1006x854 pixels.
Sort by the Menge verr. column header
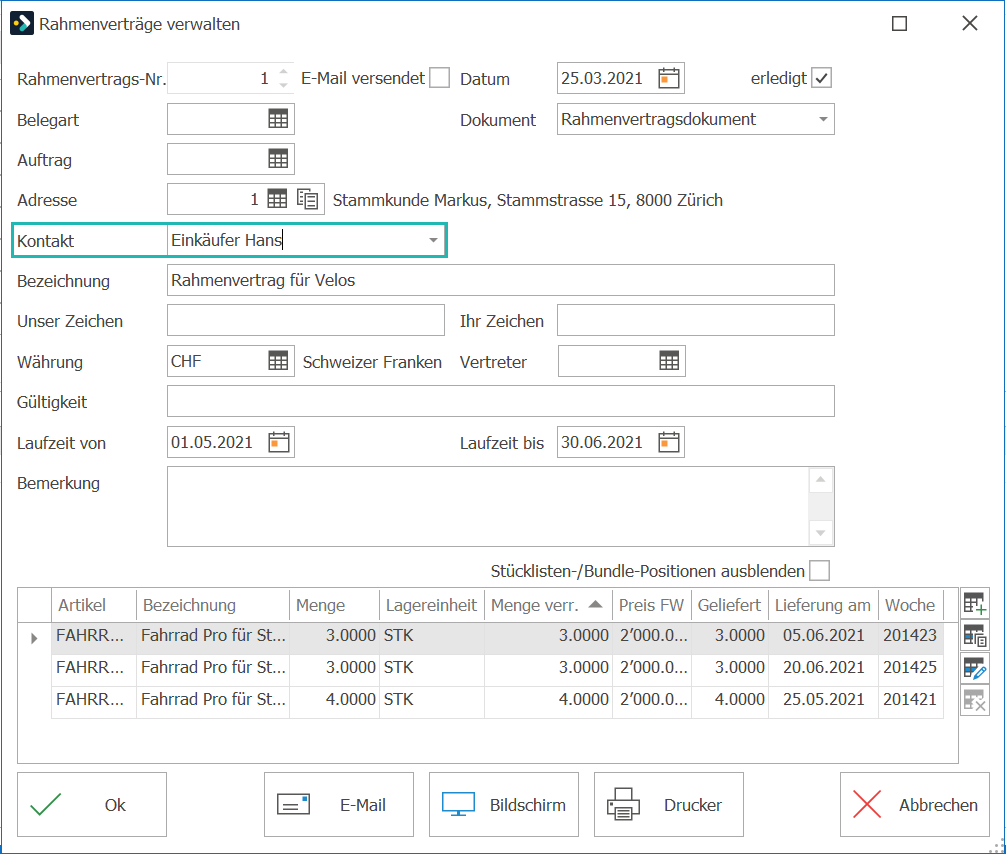[x=548, y=605]
